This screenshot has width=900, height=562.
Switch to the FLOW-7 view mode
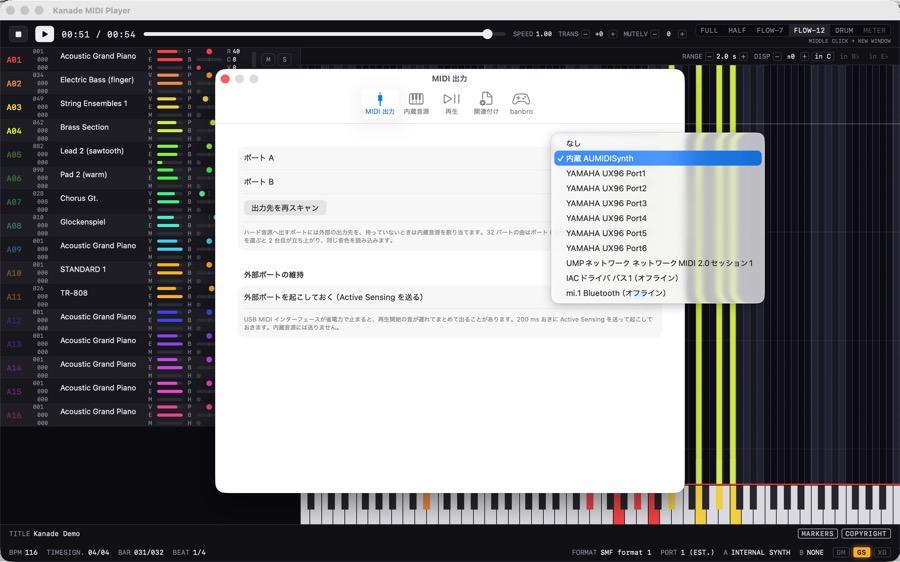point(770,30)
